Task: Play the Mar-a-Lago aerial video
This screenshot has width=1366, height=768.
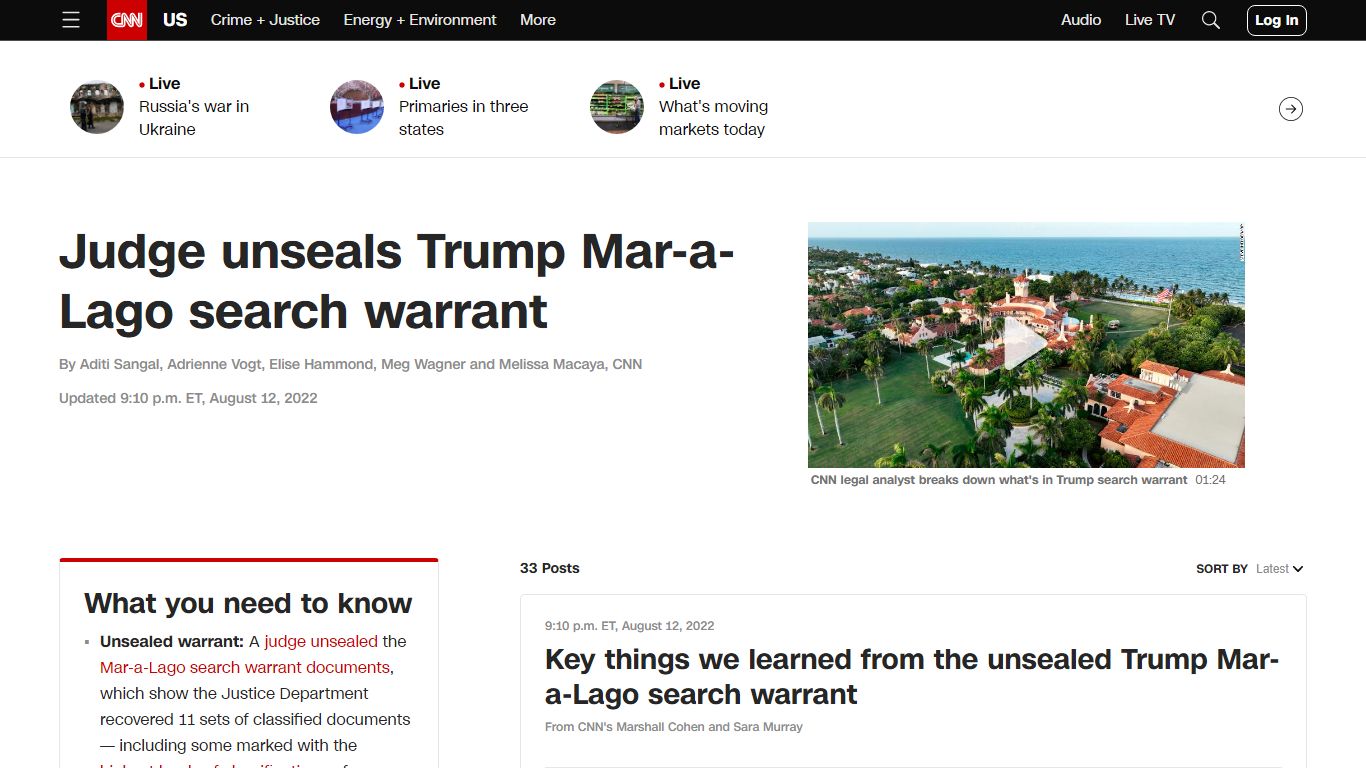Action: pyautogui.click(x=1026, y=345)
